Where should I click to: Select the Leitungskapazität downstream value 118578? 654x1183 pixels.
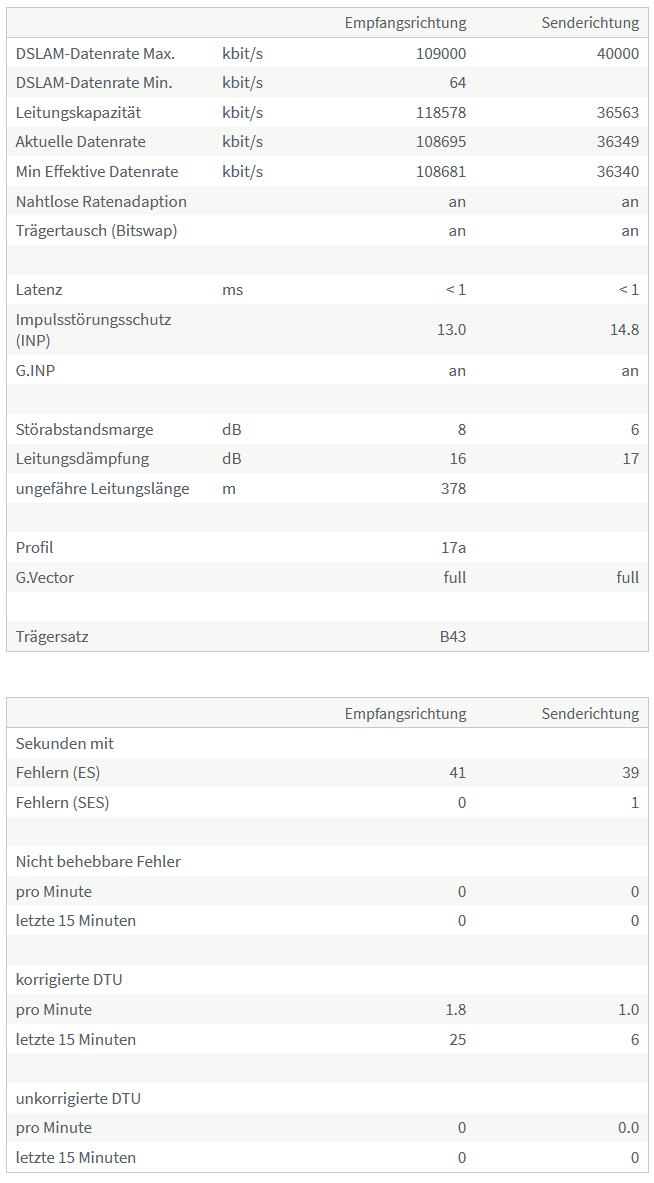441,112
